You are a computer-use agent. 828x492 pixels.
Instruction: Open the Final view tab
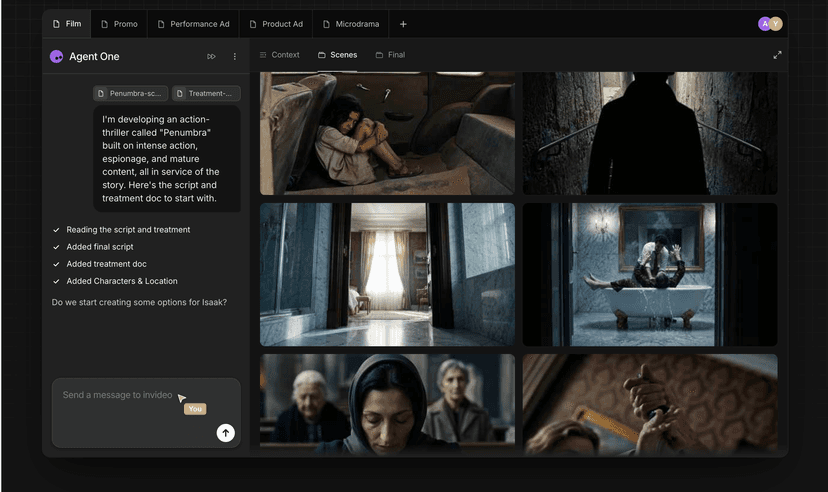tap(390, 55)
